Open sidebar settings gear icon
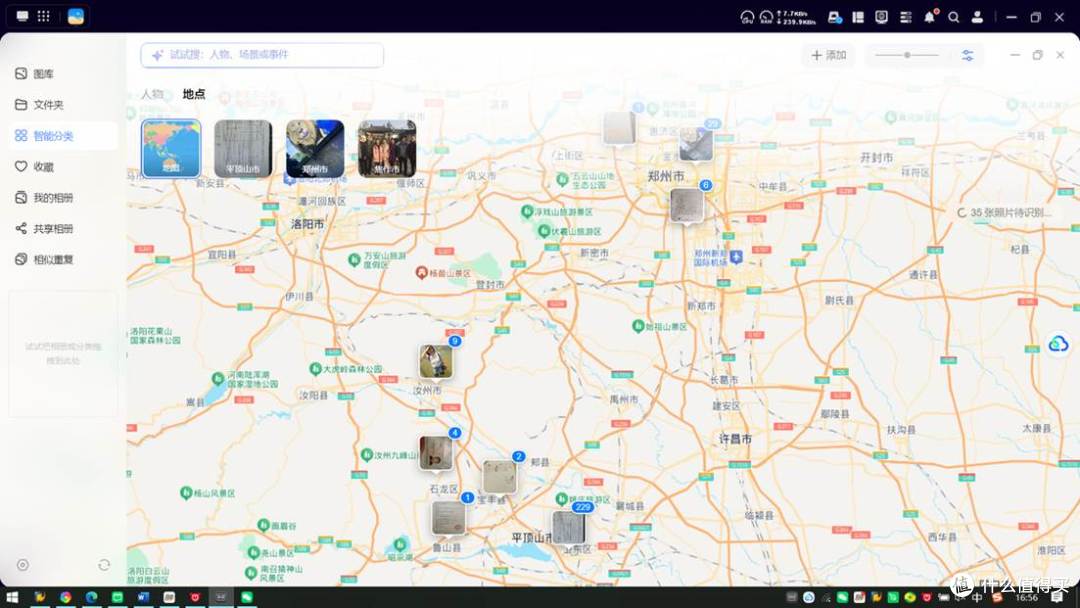This screenshot has height=608, width=1080. tap(23, 565)
